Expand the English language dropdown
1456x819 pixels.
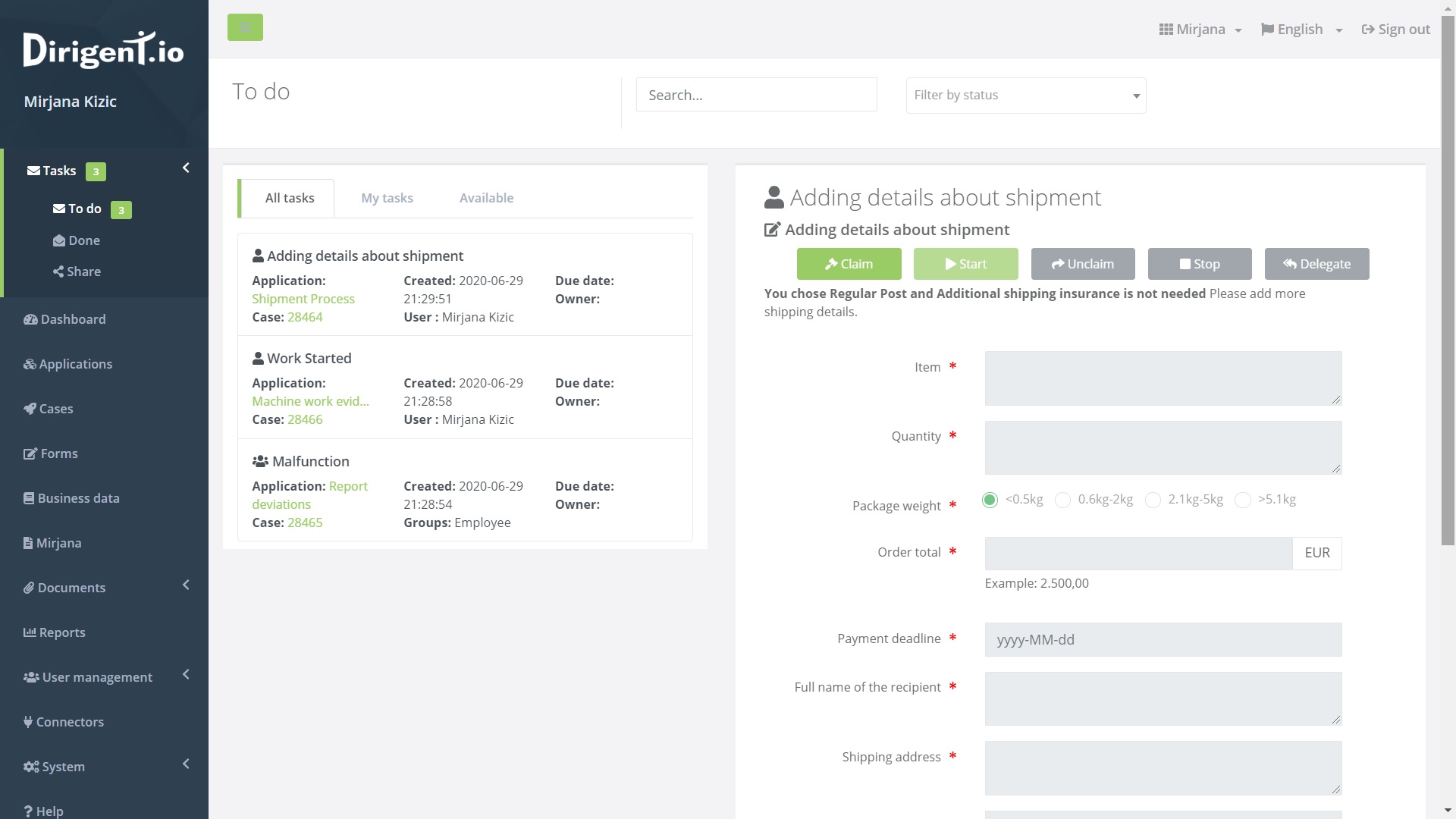click(x=1301, y=30)
